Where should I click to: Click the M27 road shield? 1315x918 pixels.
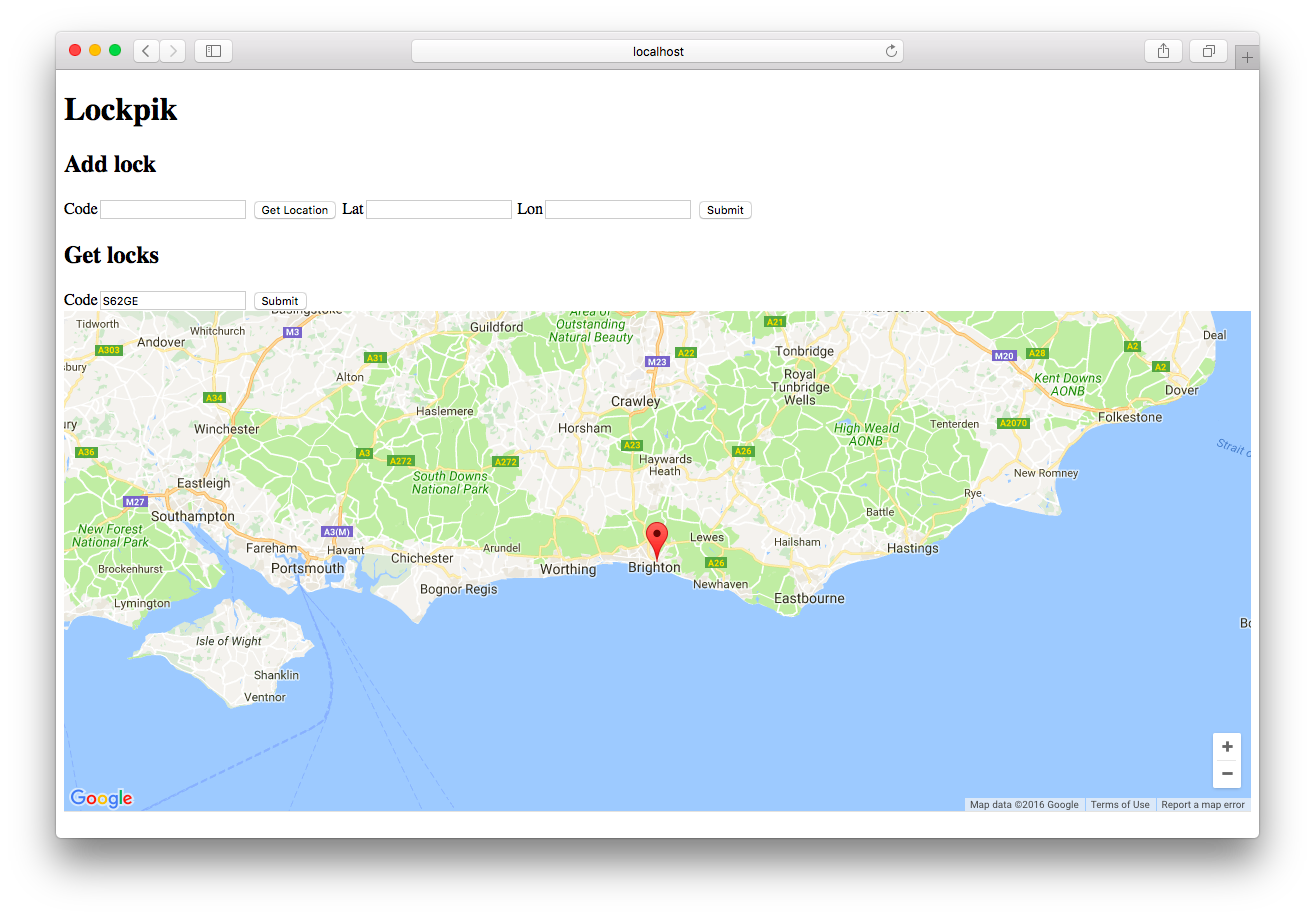[x=135, y=501]
